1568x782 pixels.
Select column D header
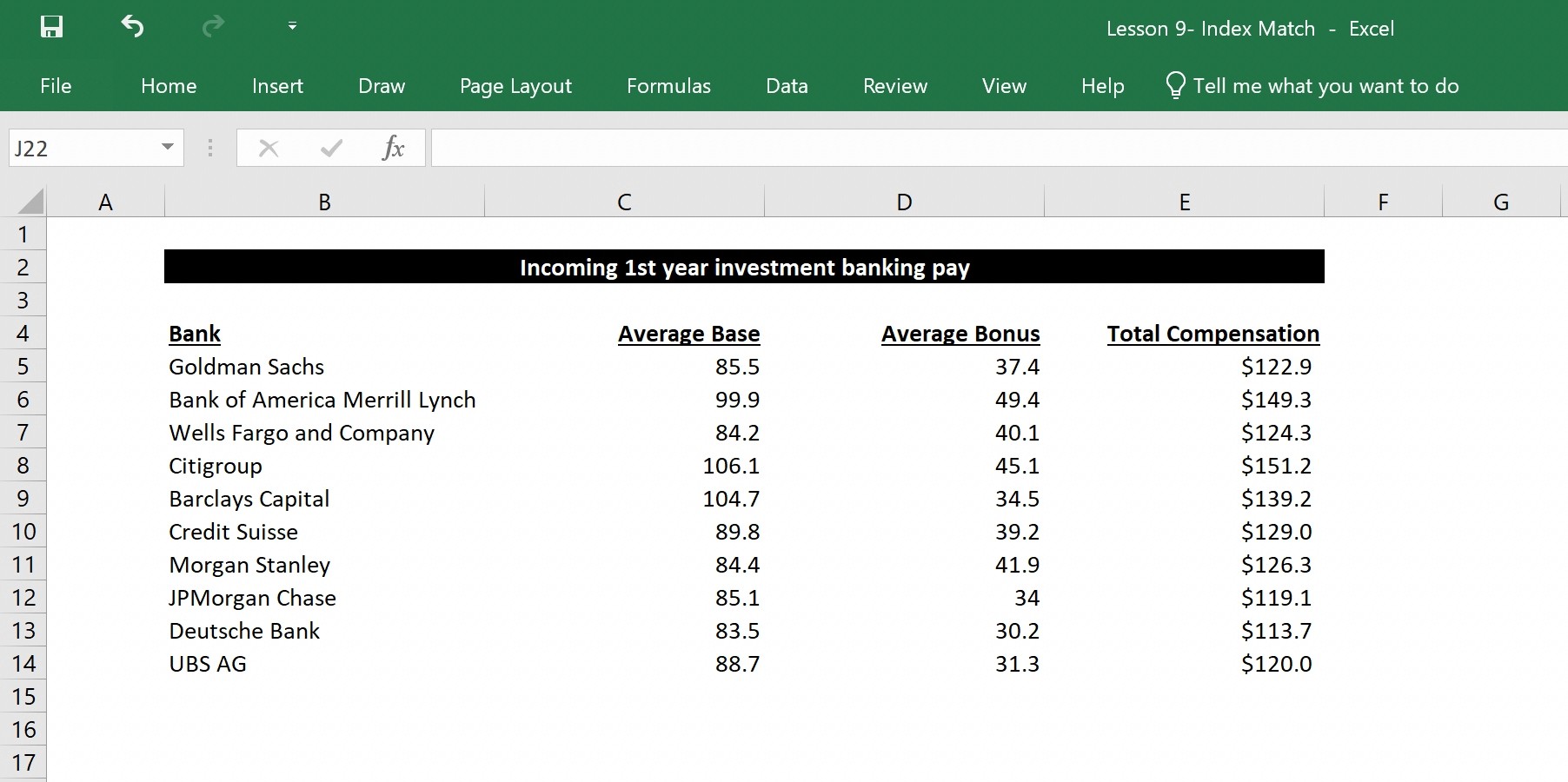904,202
